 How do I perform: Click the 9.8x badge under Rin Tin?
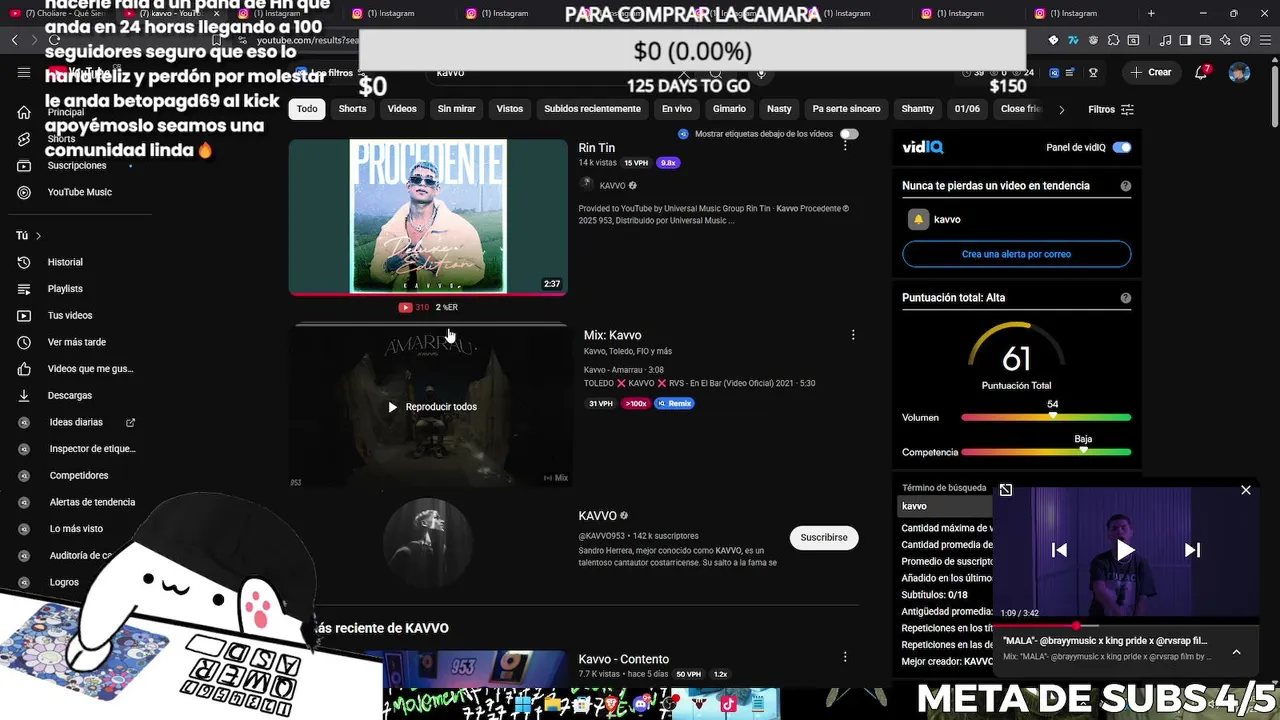(x=668, y=163)
